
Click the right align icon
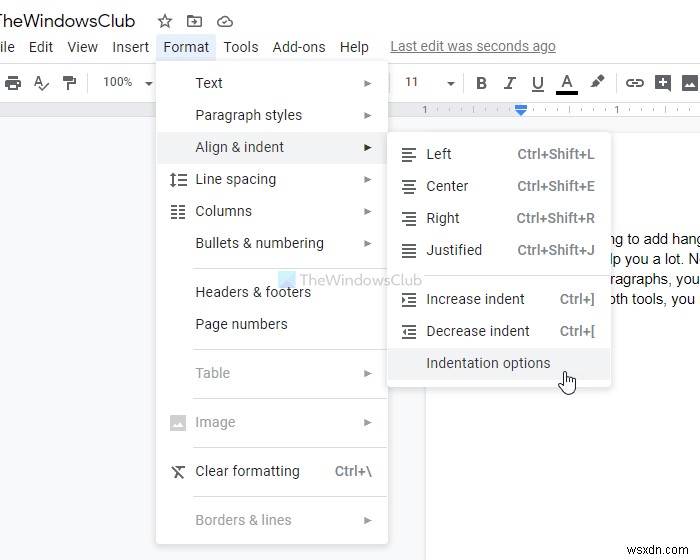pyautogui.click(x=408, y=219)
